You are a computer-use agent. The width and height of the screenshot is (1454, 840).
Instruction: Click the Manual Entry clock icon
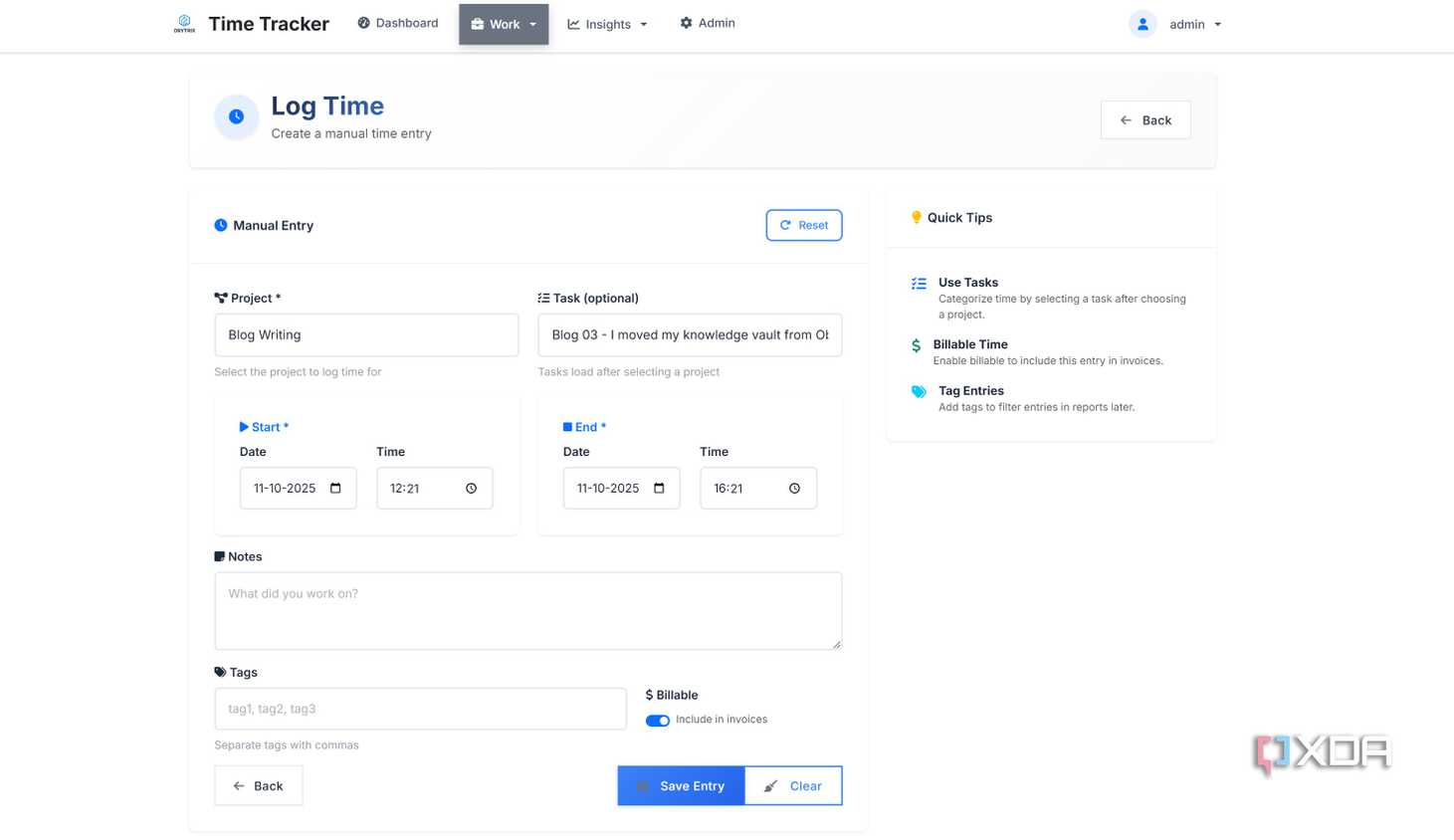pyautogui.click(x=221, y=225)
